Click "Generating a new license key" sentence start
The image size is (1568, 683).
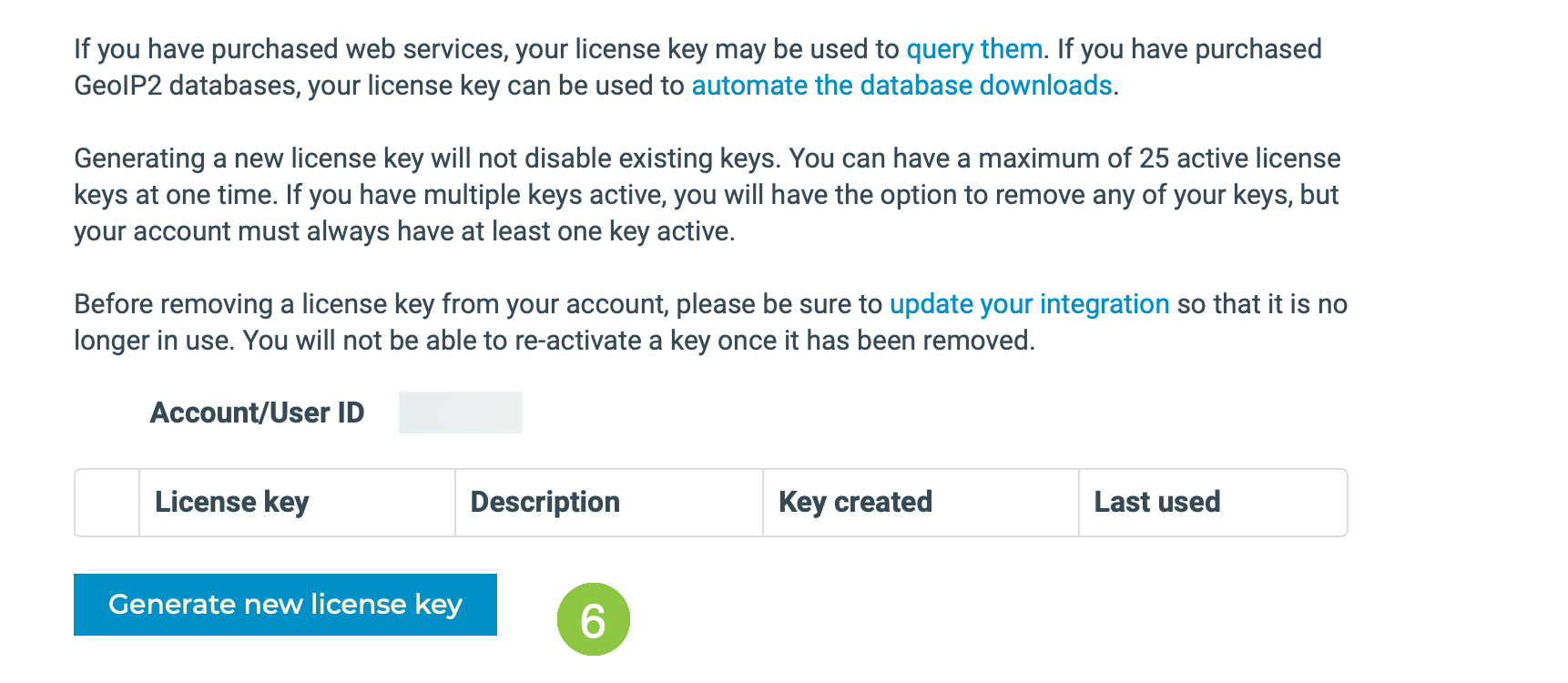(x=249, y=158)
